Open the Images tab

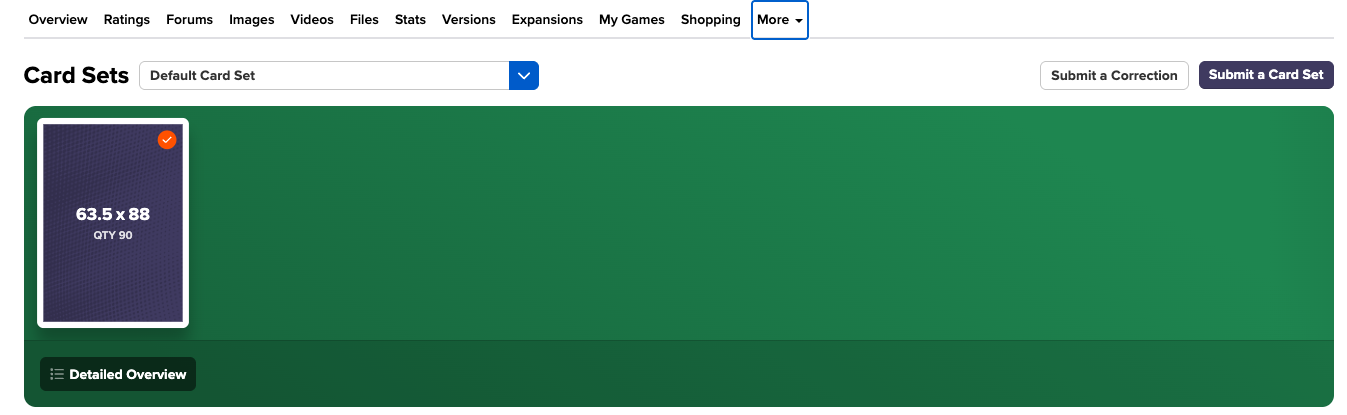click(x=252, y=19)
